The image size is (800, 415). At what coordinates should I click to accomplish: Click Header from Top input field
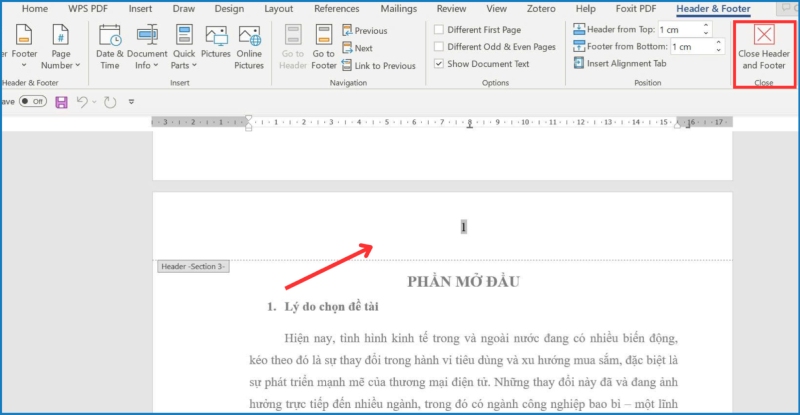[680, 30]
